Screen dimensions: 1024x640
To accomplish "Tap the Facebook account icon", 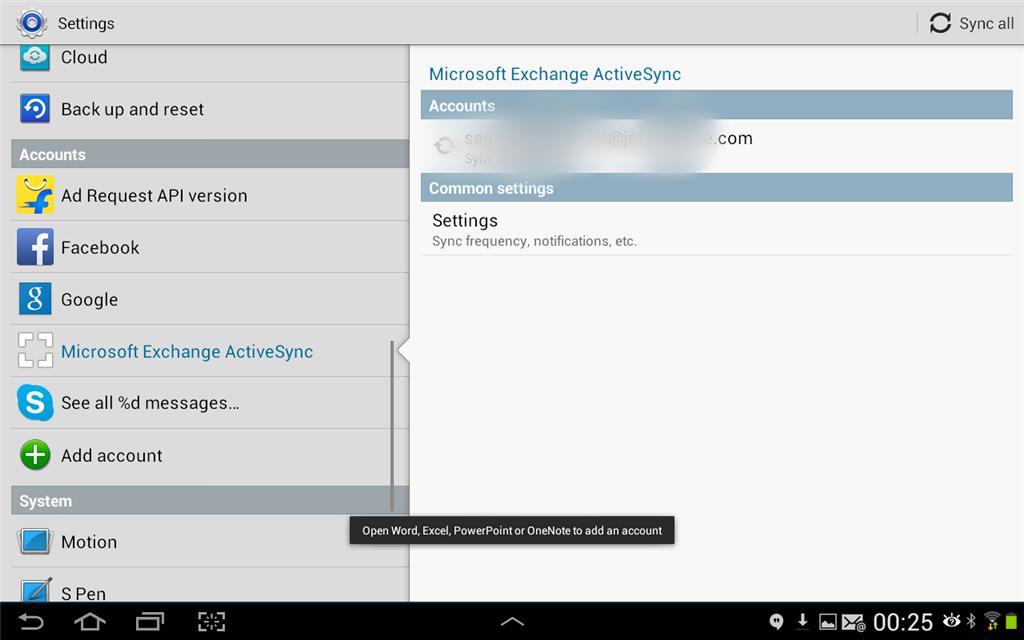I will [x=35, y=247].
